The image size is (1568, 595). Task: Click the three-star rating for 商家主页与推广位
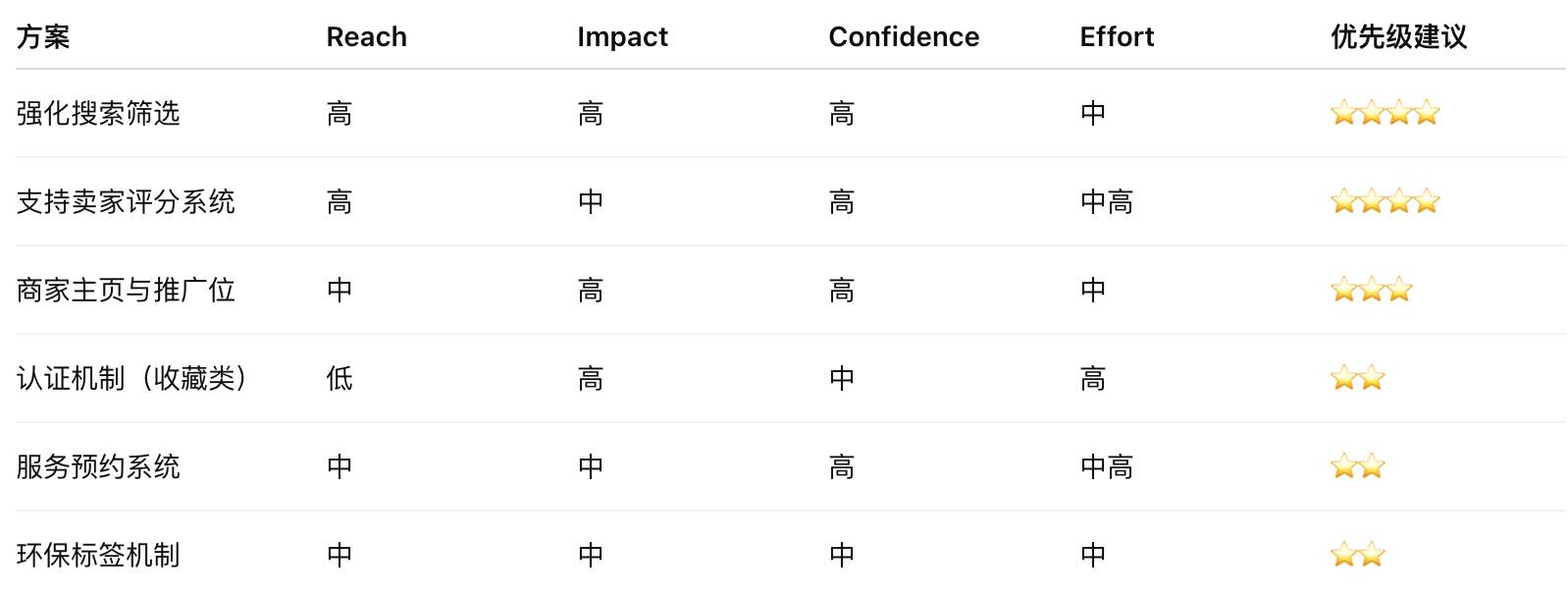click(1371, 290)
